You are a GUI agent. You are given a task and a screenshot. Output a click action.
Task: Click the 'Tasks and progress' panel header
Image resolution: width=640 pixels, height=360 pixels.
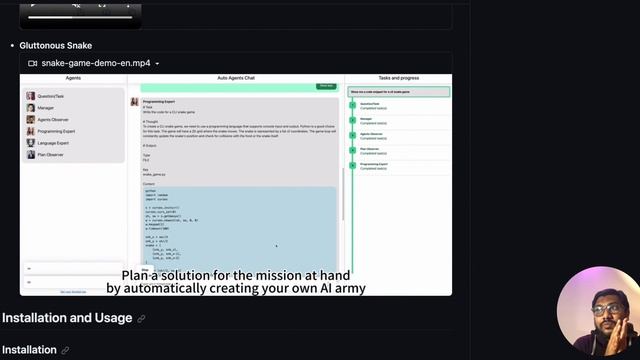[x=399, y=78]
